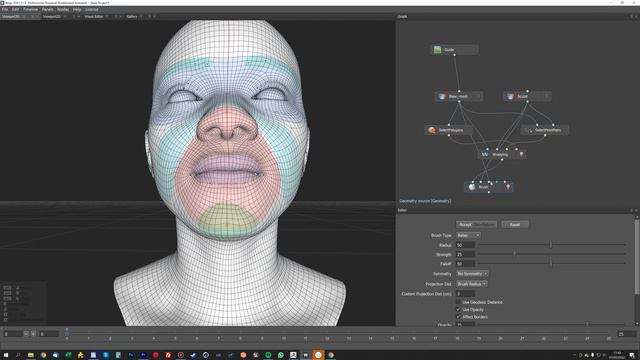Click the Strength value field

465,254
